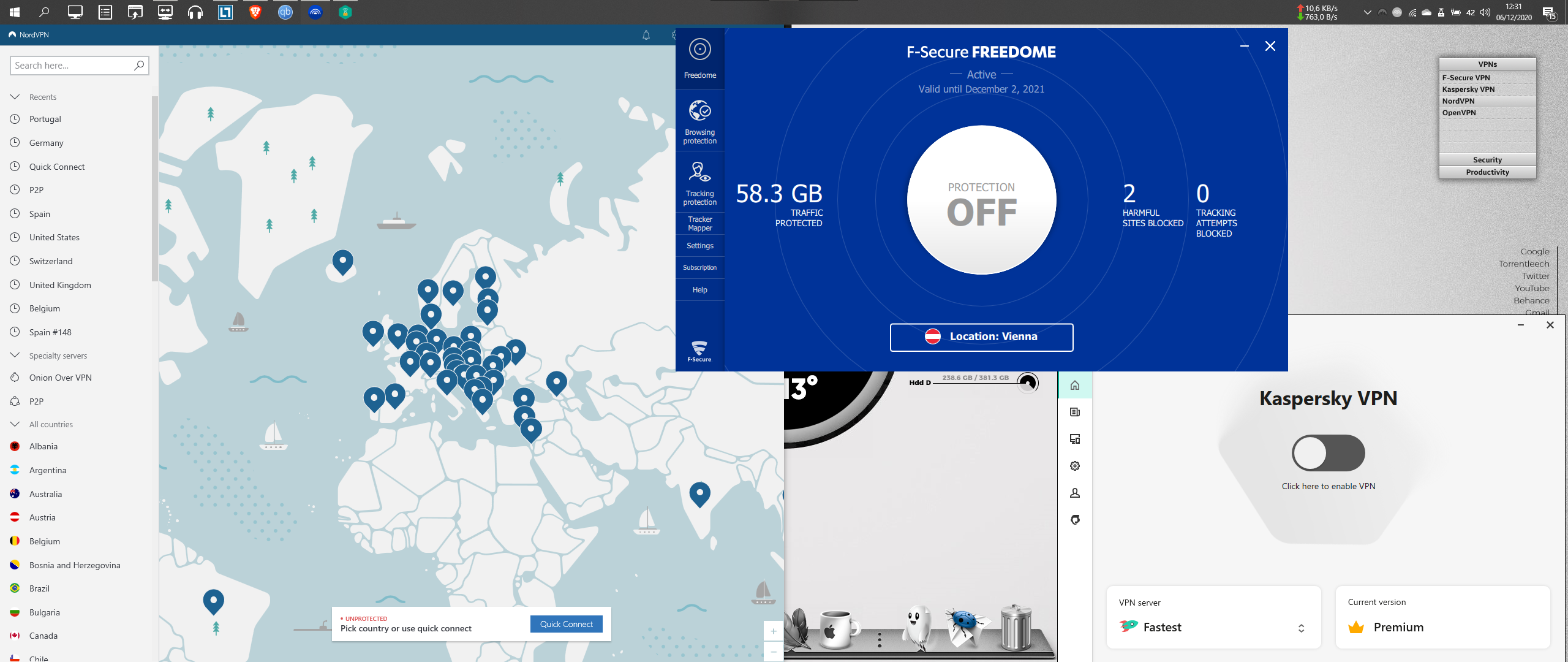1568x662 pixels.
Task: Open Kaspersky VPN home icon
Action: click(x=1074, y=386)
